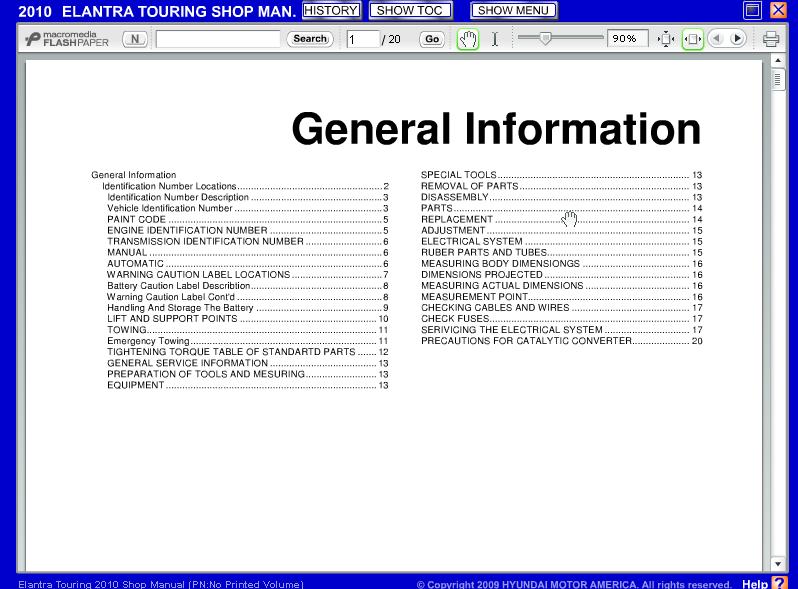Click 'MANUAL' entry

tap(247, 253)
